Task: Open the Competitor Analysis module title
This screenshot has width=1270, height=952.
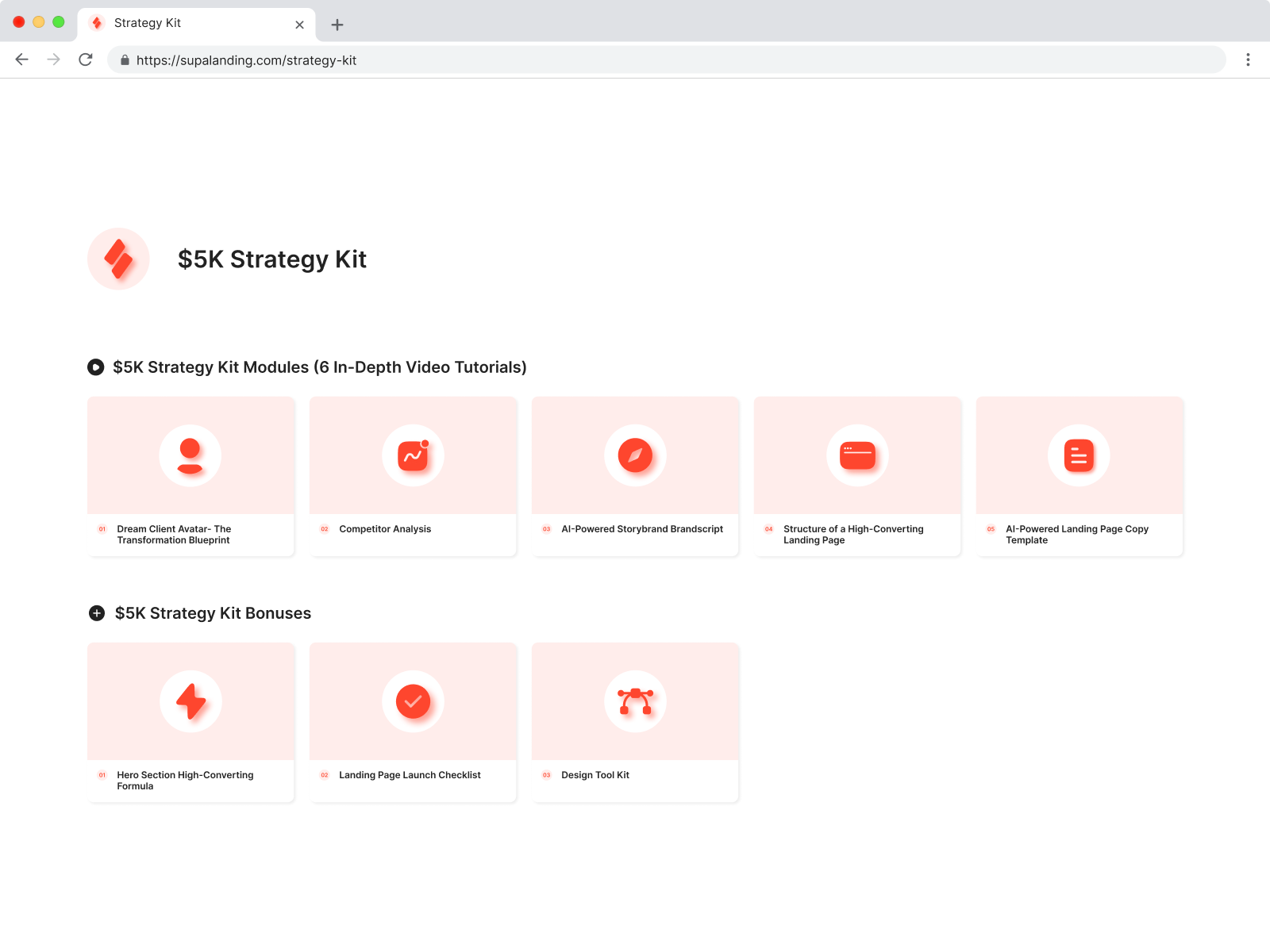Action: pyautogui.click(x=385, y=529)
